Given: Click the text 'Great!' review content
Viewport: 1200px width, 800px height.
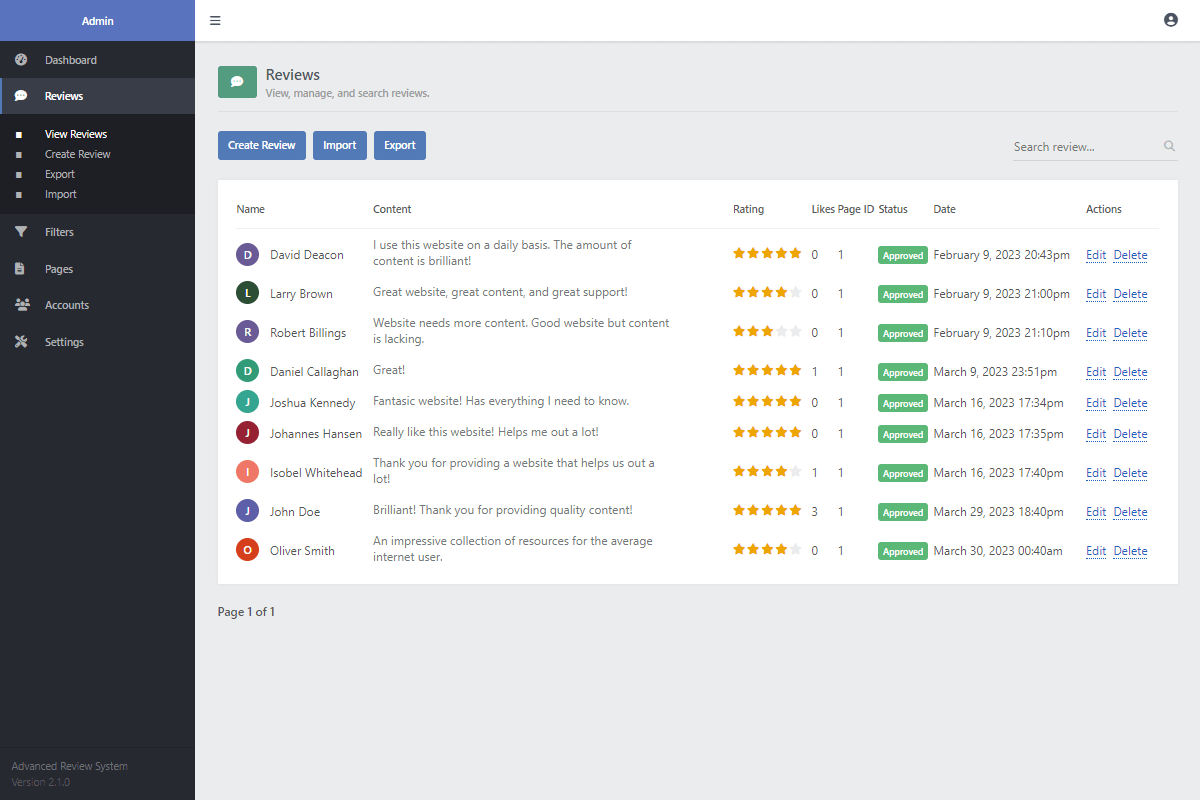Looking at the screenshot, I should 389,370.
